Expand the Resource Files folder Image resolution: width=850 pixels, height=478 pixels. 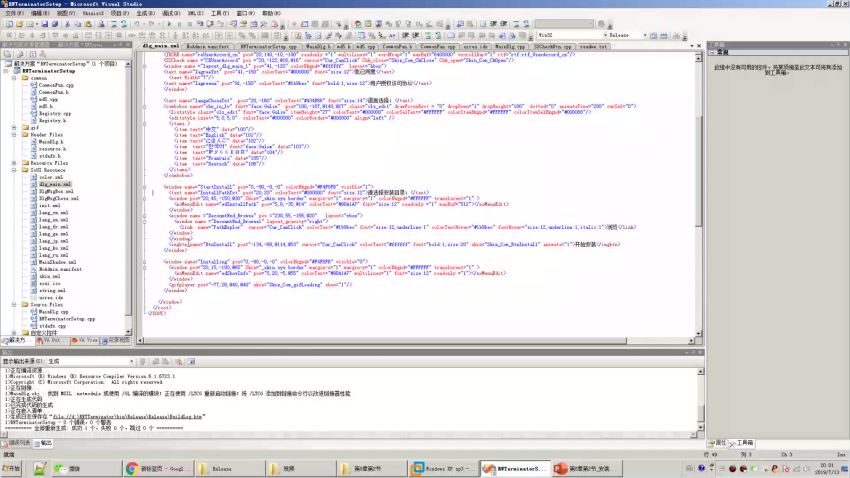(x=15, y=163)
